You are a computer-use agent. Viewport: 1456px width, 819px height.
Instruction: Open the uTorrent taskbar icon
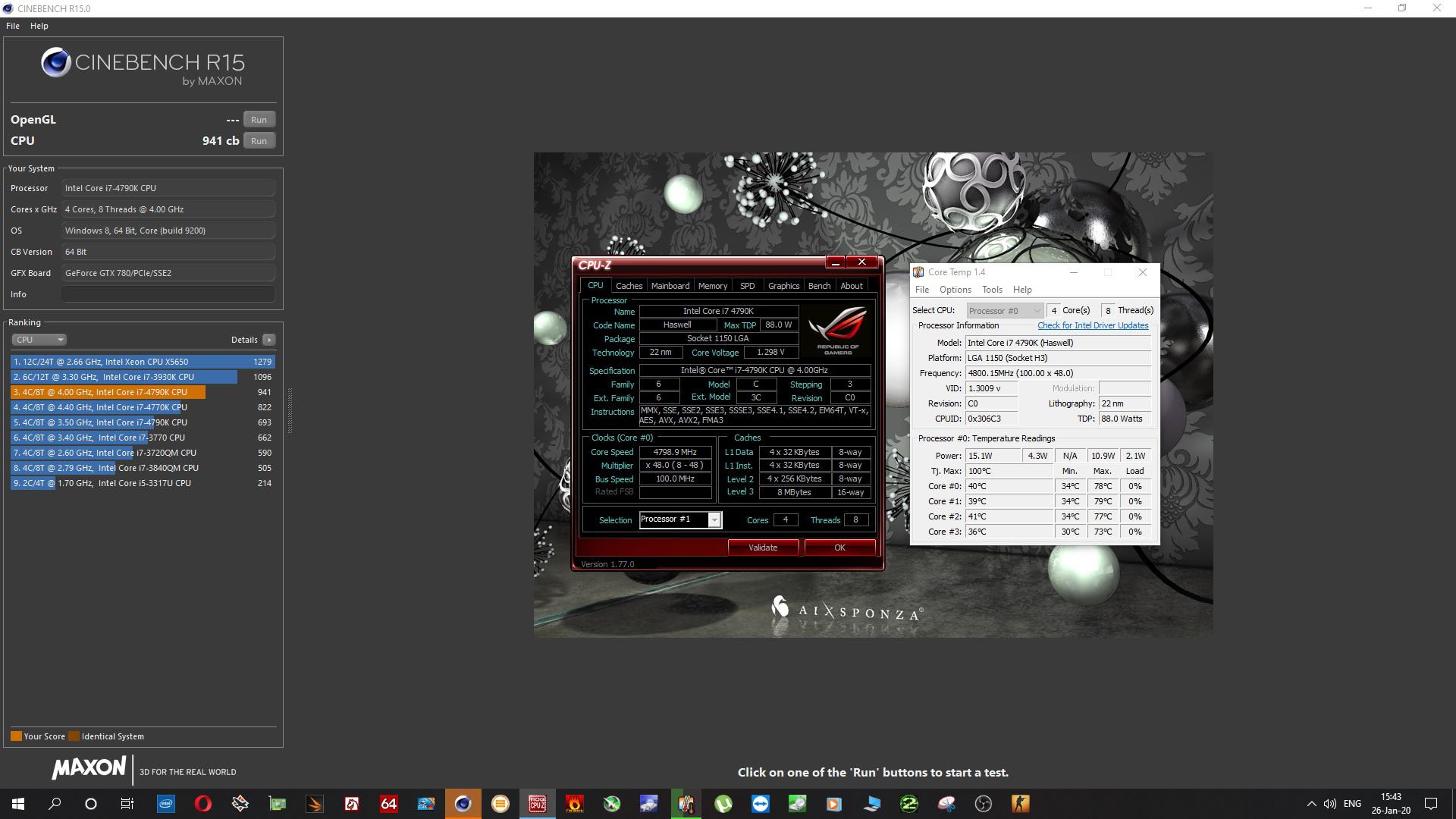723,804
